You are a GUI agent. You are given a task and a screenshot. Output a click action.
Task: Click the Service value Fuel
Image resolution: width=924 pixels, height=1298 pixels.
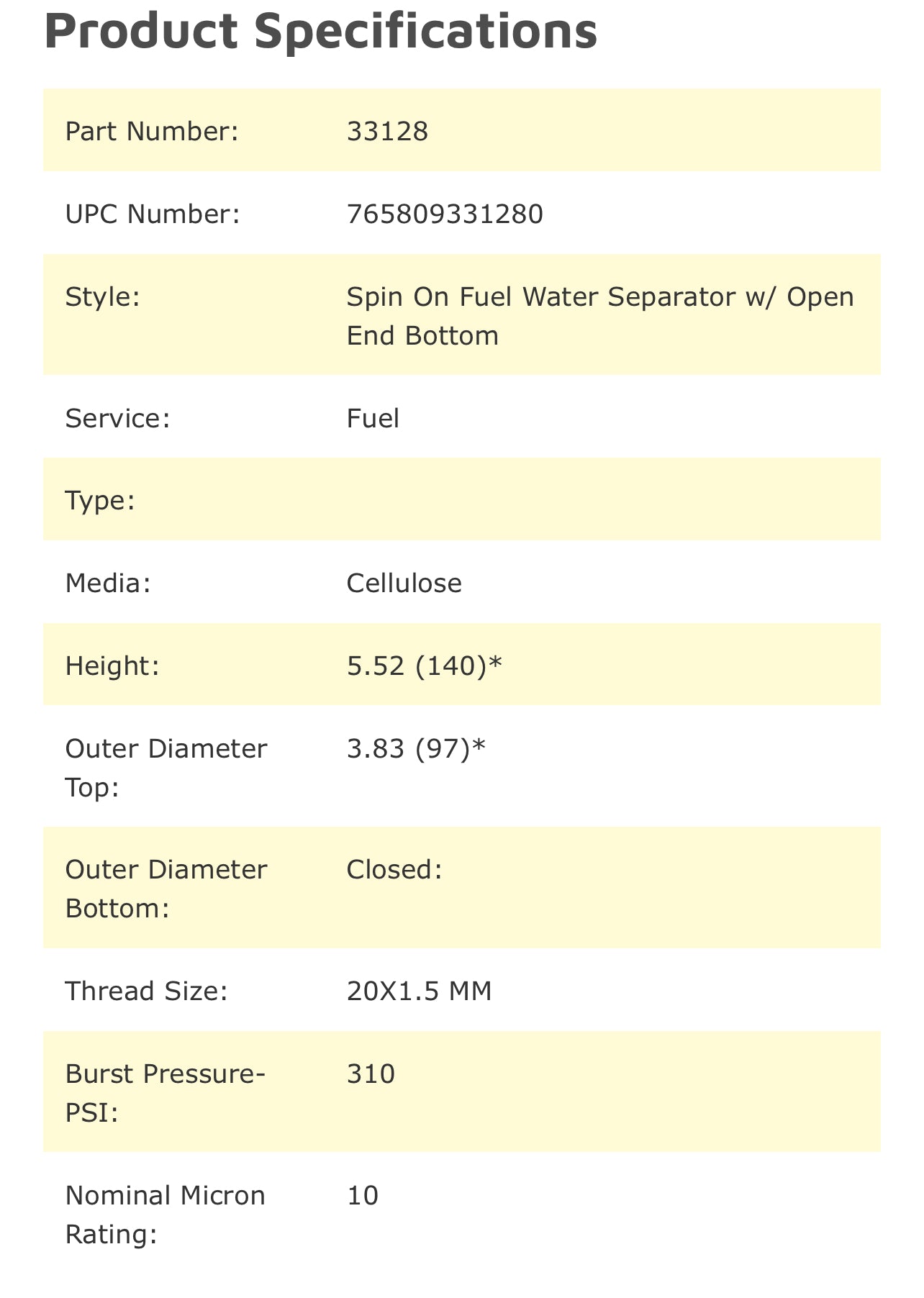tap(373, 418)
